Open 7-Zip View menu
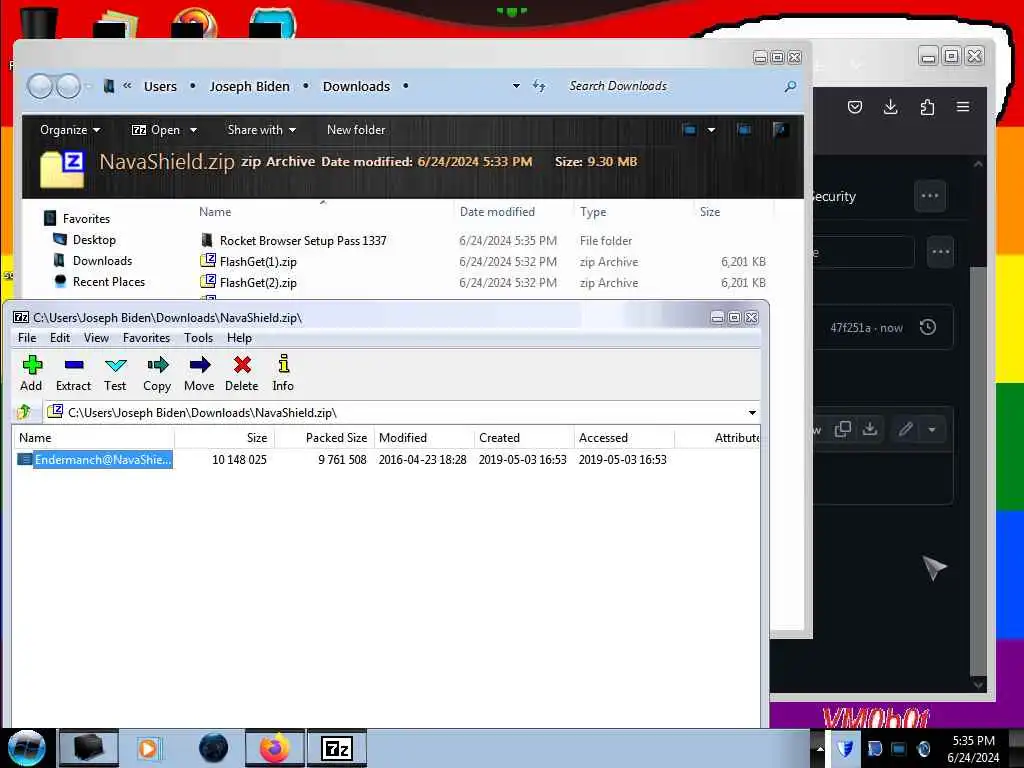The height and width of the screenshot is (768, 1024). coord(96,338)
